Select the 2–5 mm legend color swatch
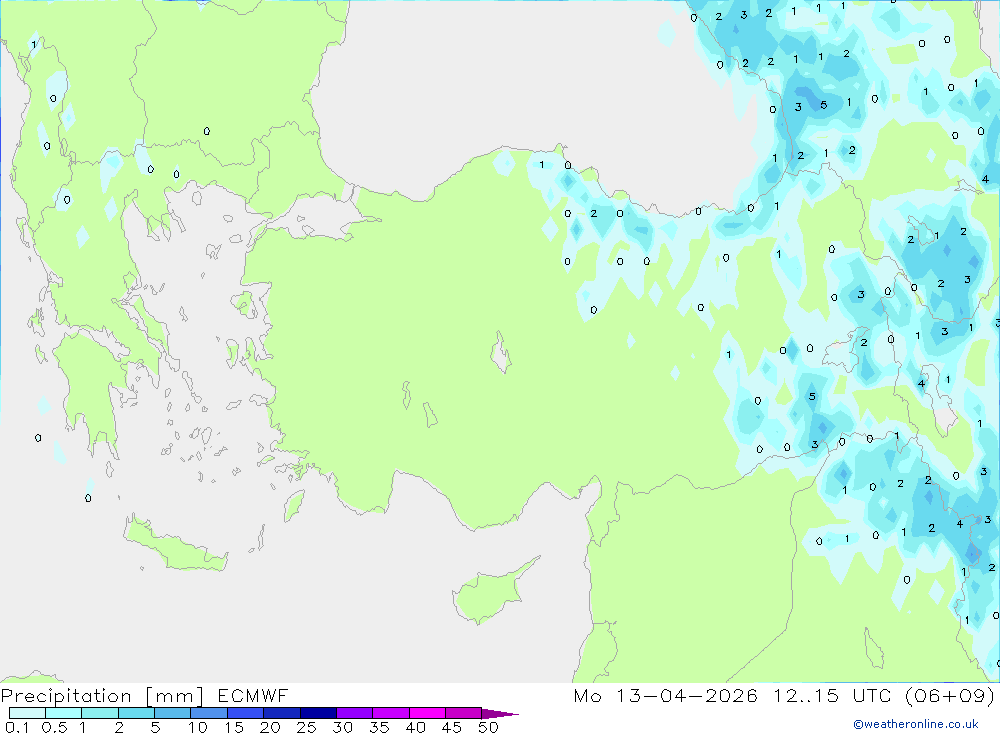Image resolution: width=1000 pixels, height=733 pixels. (x=136, y=713)
